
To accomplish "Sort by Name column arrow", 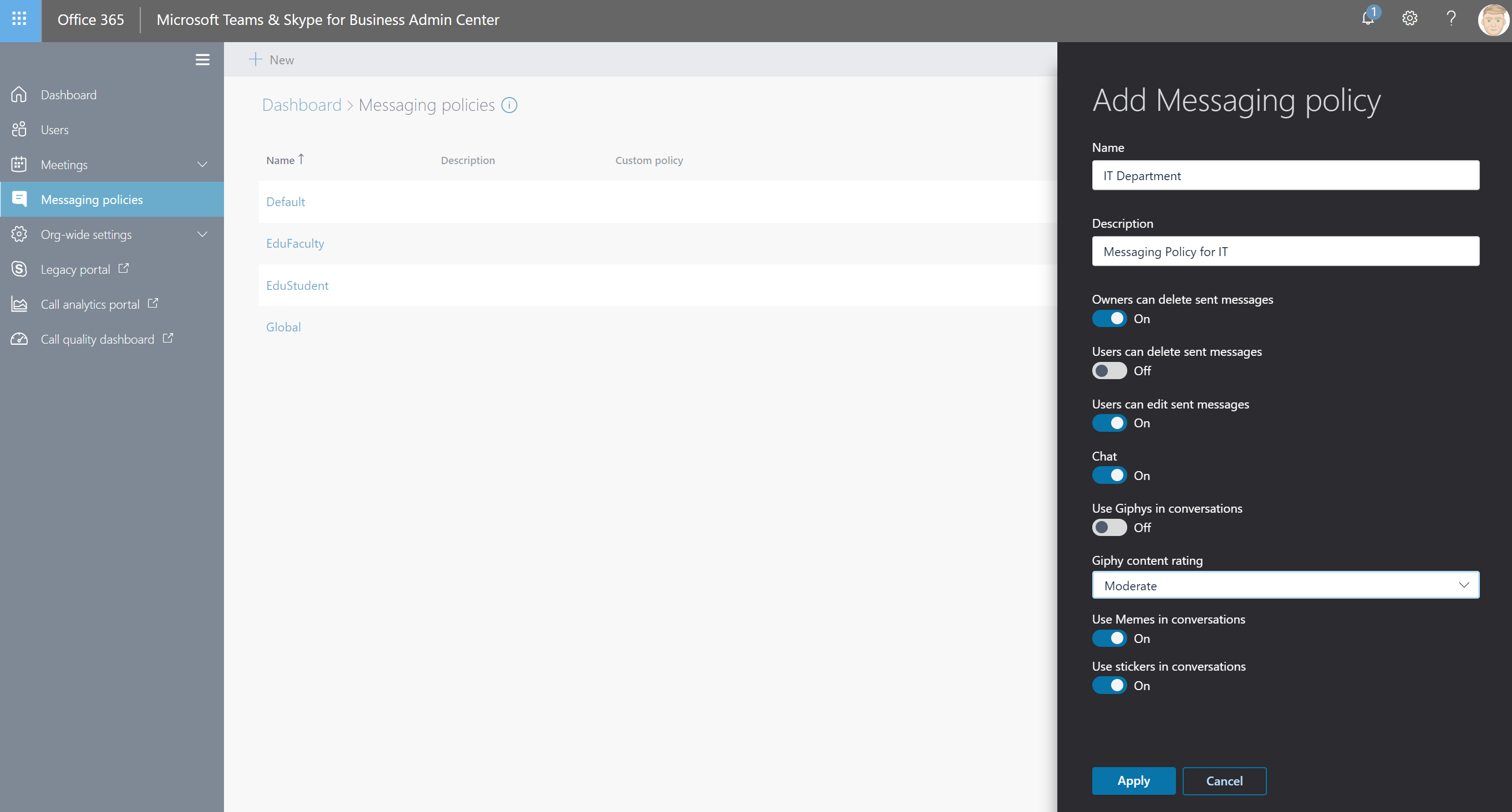I will click(301, 159).
